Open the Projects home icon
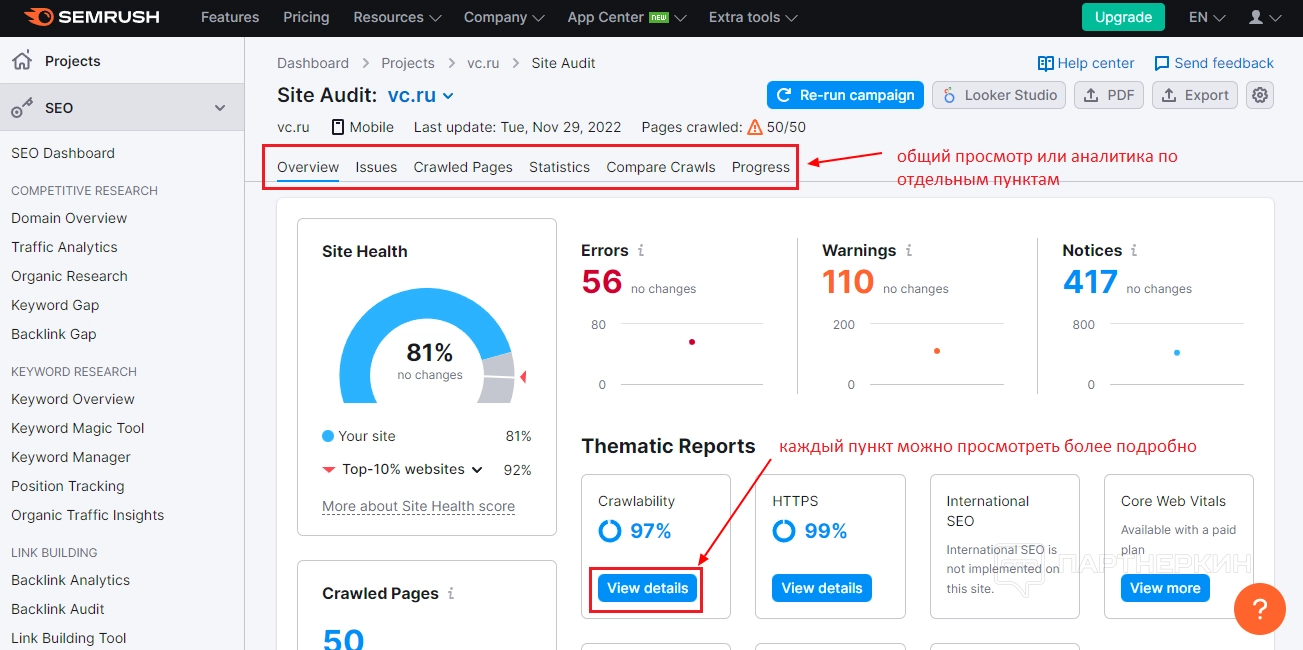1303x650 pixels. point(22,61)
